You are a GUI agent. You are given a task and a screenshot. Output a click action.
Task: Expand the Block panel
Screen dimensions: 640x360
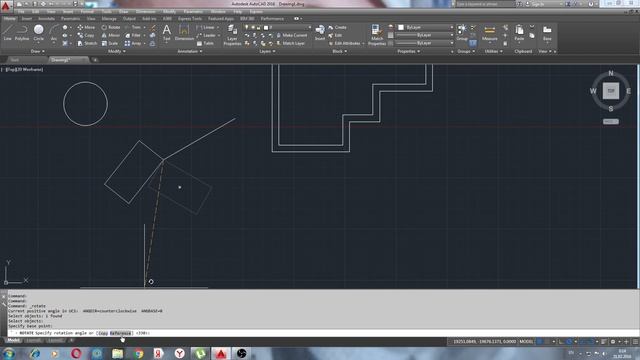coord(340,51)
